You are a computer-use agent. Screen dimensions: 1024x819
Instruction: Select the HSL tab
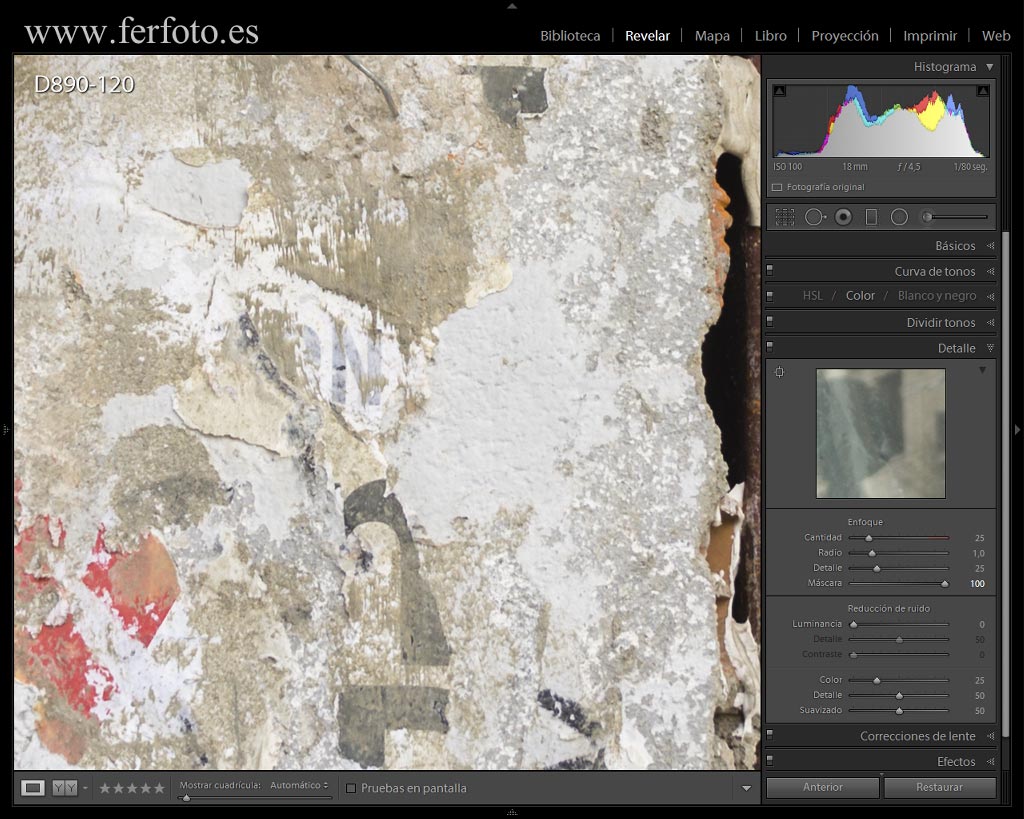[812, 296]
